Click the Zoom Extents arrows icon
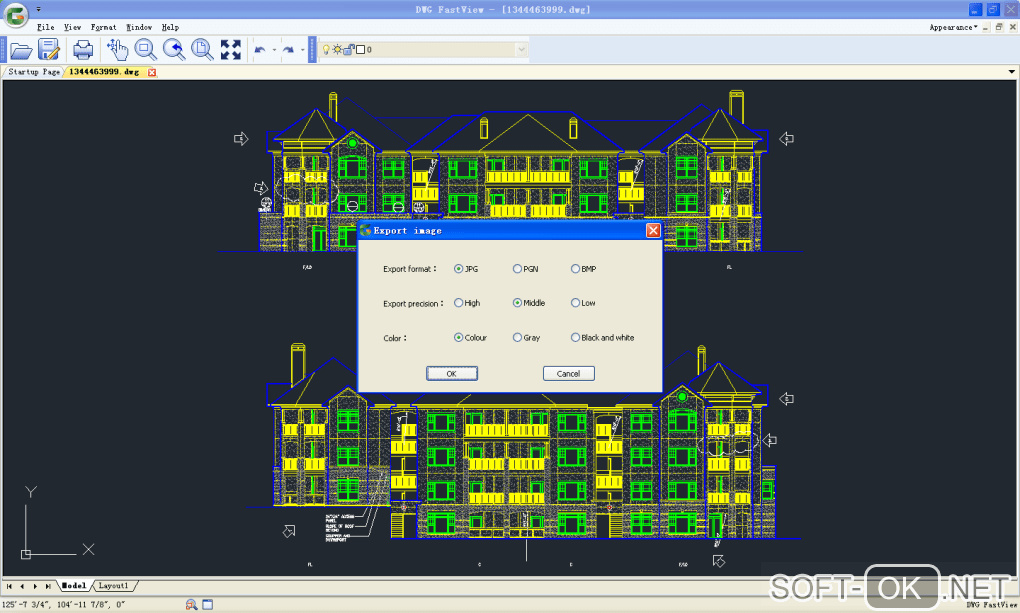 tap(230, 49)
